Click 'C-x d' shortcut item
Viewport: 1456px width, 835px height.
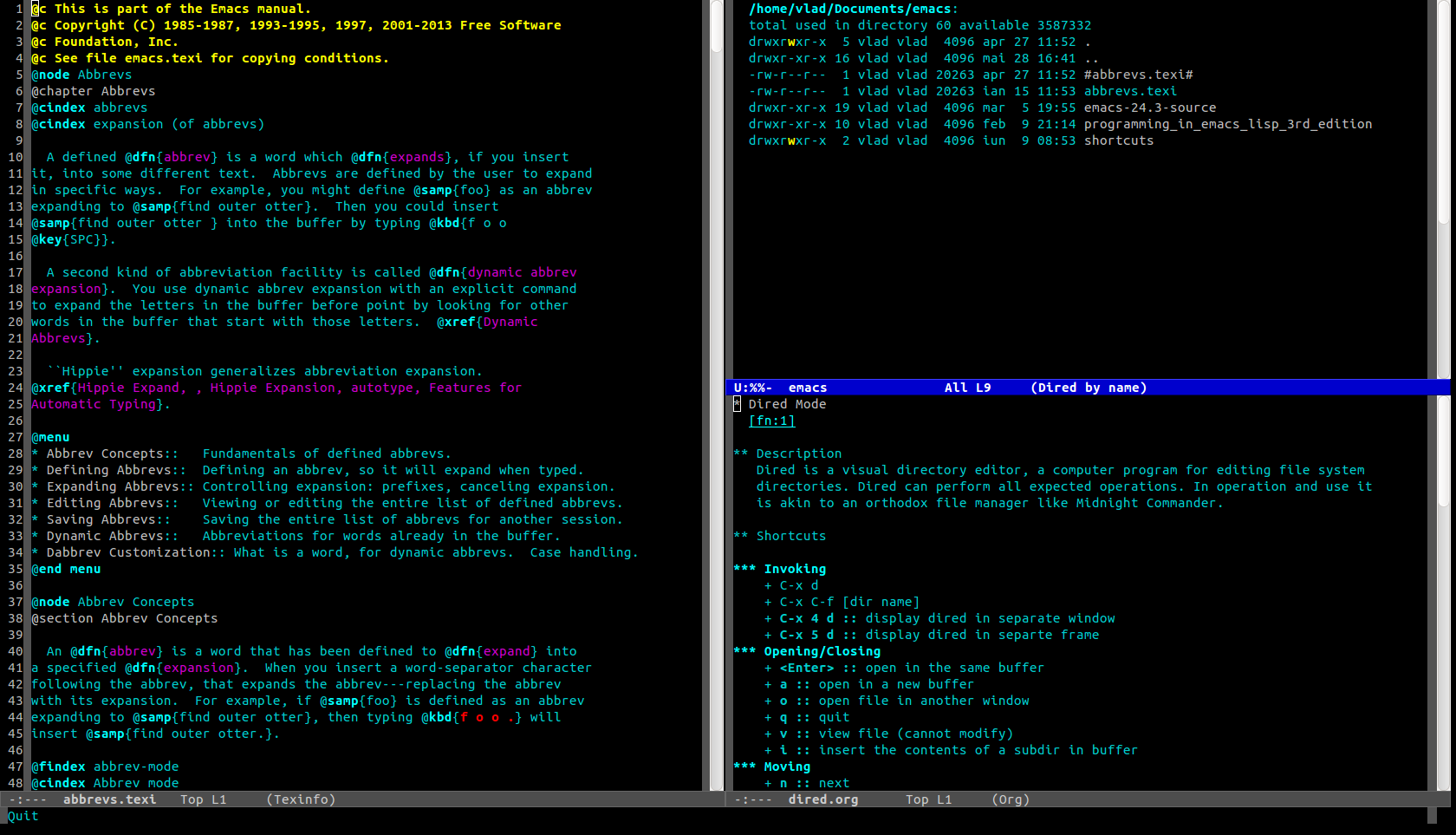[791, 585]
